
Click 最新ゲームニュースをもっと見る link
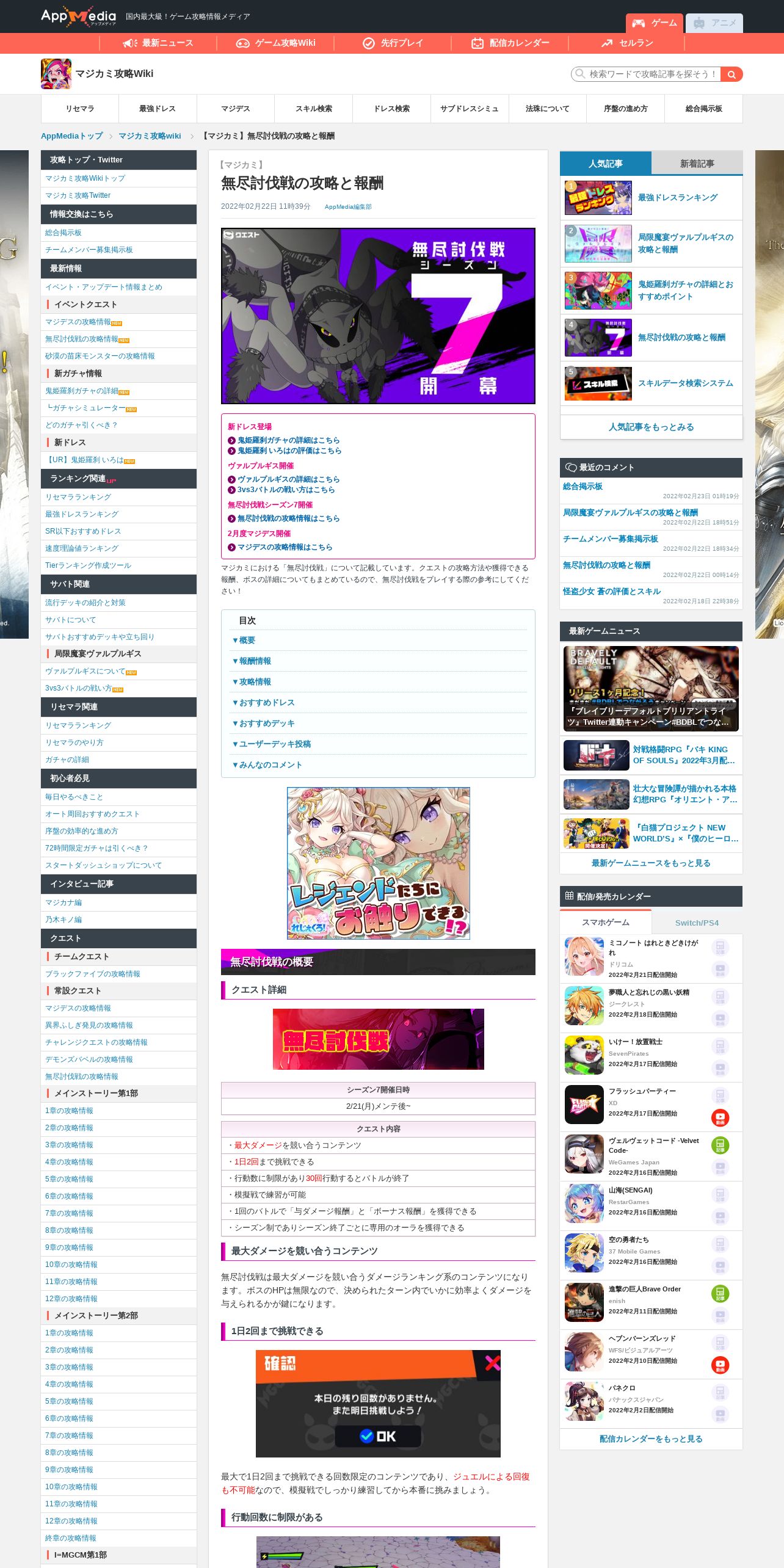click(651, 863)
